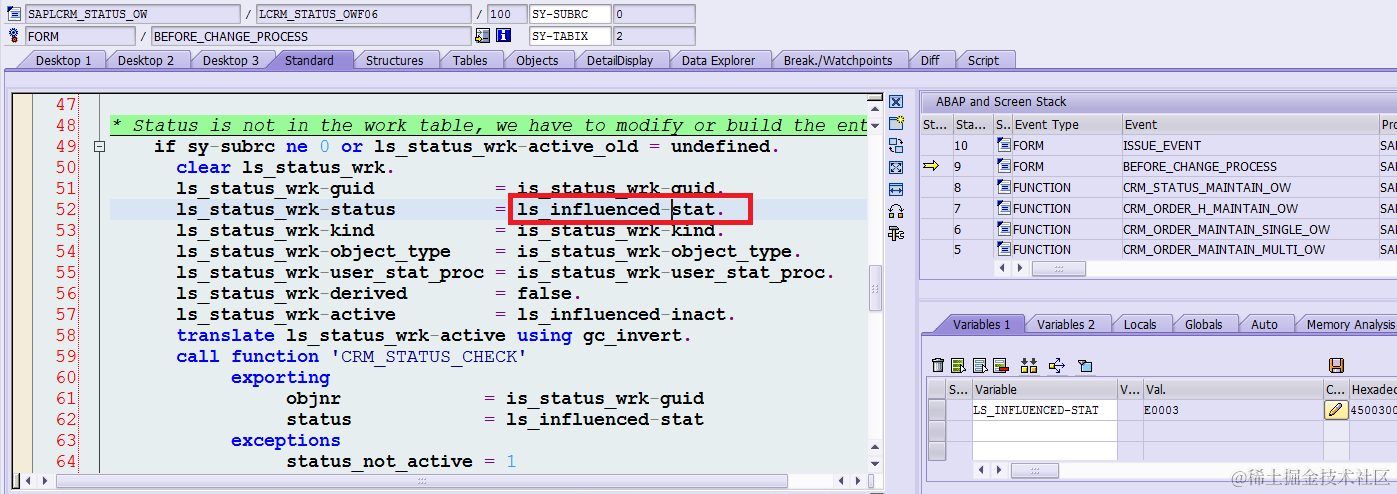This screenshot has width=1397, height=494.
Task: Click the blue branching arrow icon
Action: coord(1057,366)
